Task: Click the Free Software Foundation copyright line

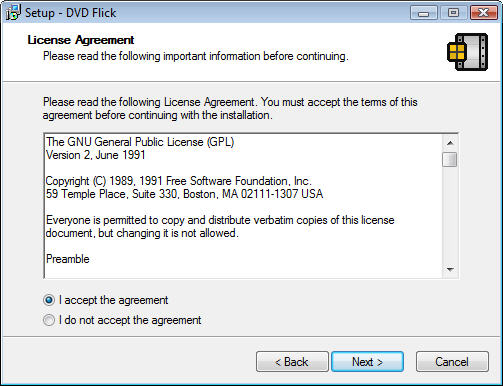Action: click(x=178, y=181)
